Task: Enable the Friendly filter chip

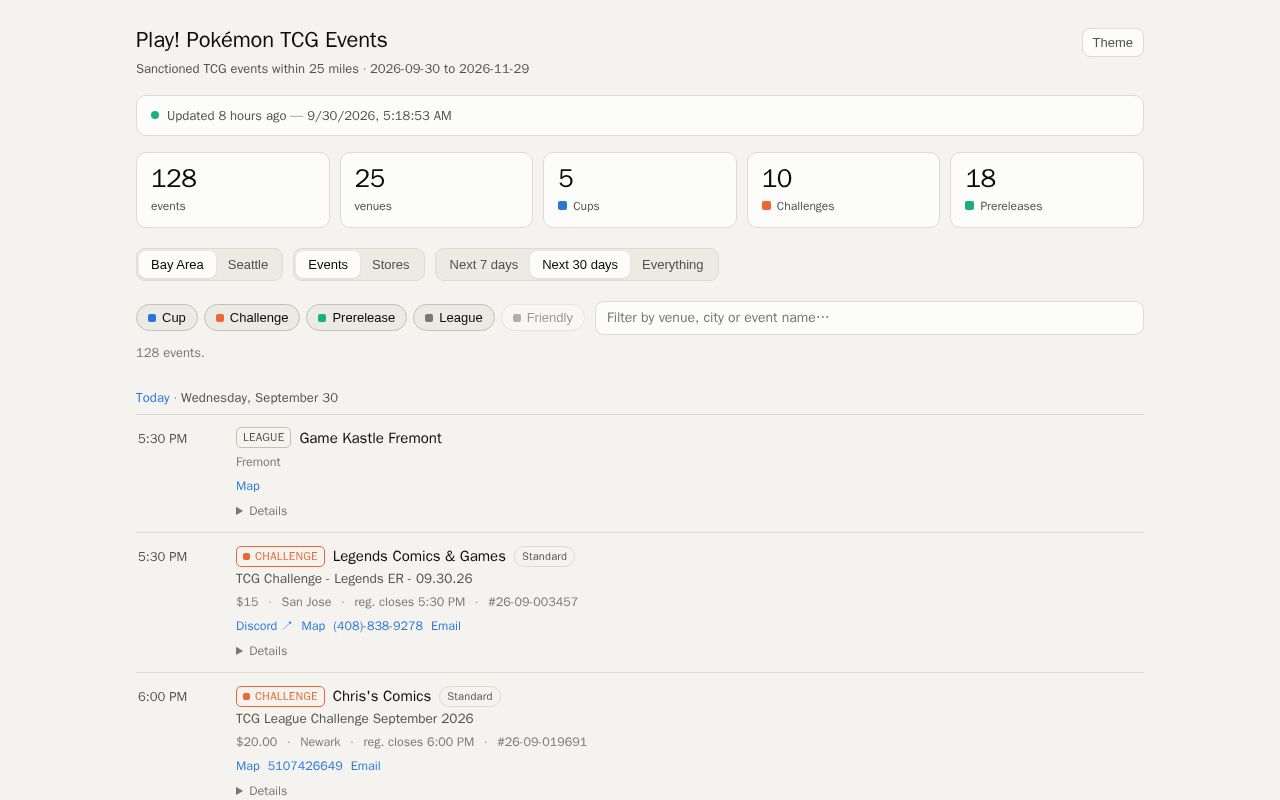Action: click(543, 318)
